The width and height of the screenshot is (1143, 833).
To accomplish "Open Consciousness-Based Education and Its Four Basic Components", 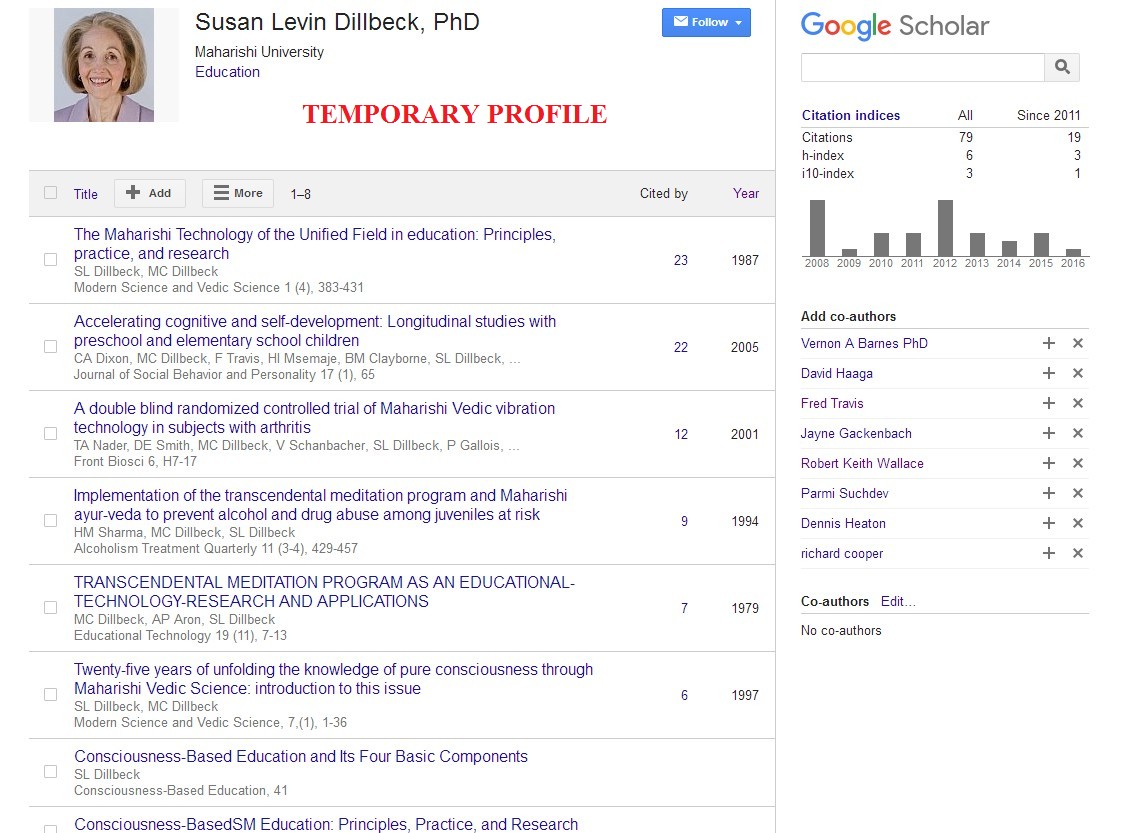I will click(300, 756).
